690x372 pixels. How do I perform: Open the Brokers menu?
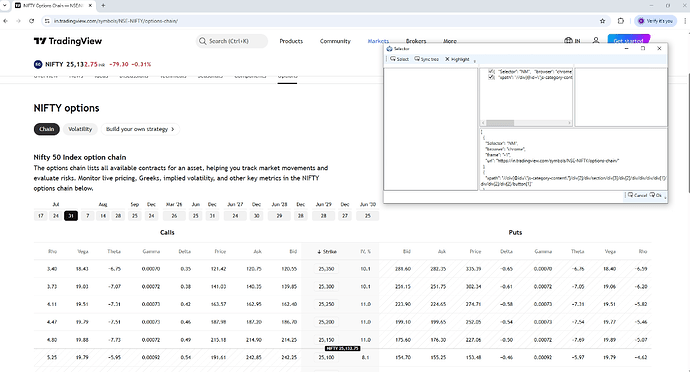416,41
